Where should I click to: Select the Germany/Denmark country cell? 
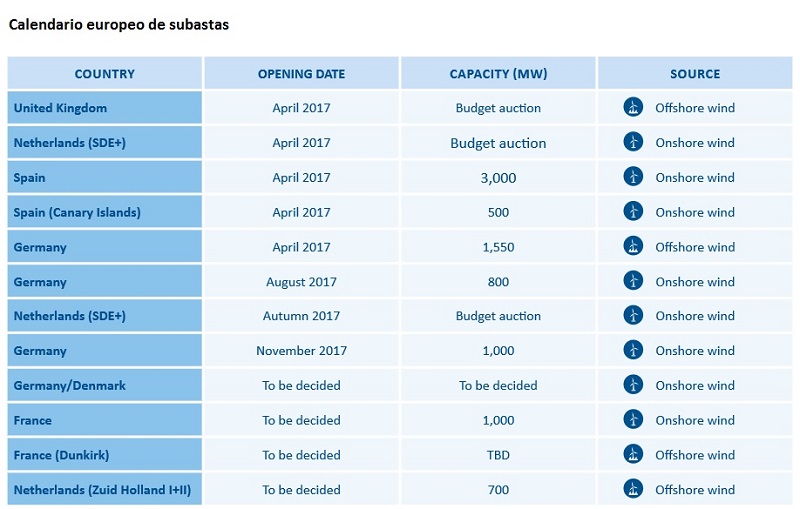coord(70,386)
